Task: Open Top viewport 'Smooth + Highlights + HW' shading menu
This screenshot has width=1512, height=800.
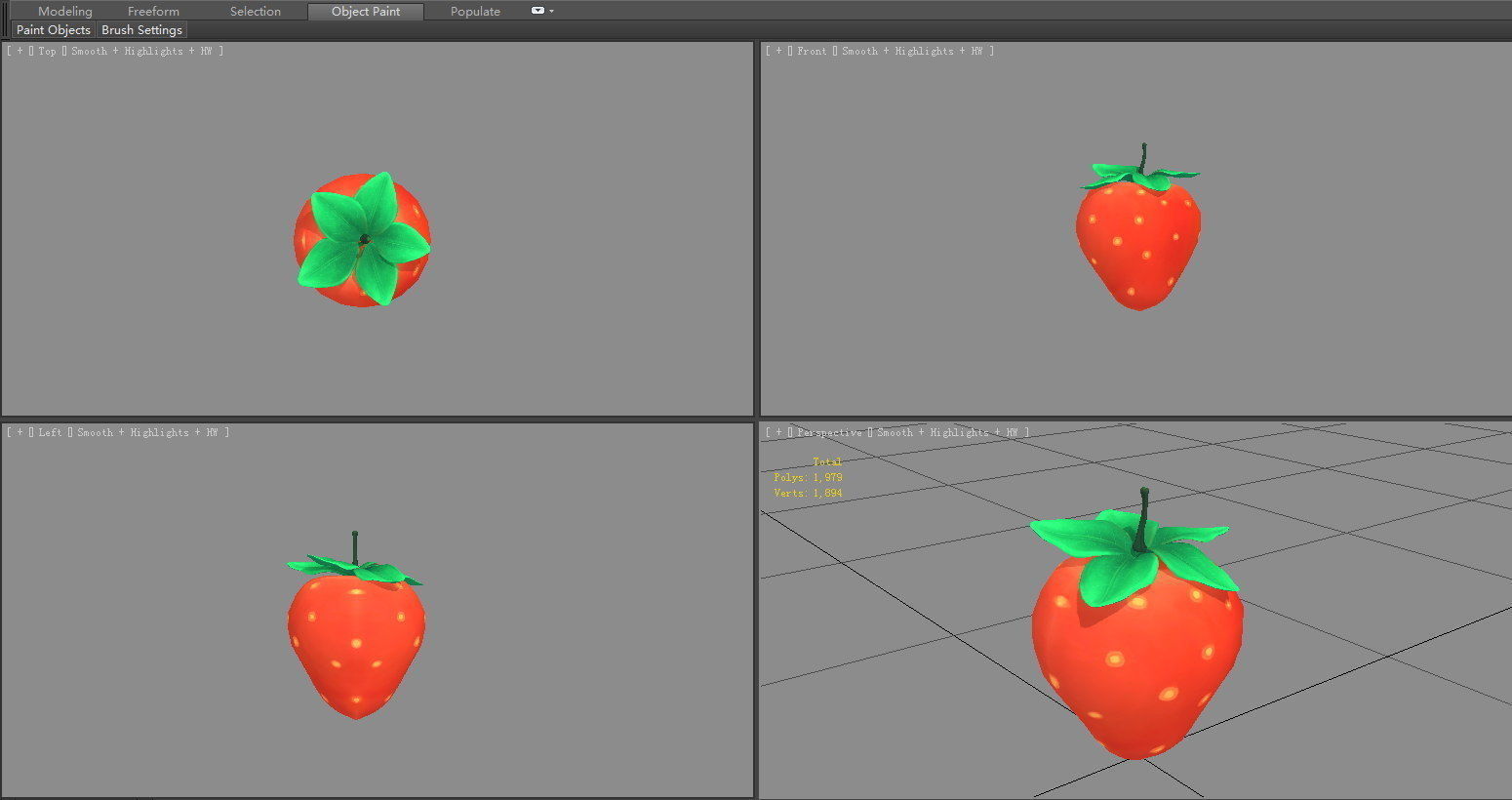Action: coord(141,51)
